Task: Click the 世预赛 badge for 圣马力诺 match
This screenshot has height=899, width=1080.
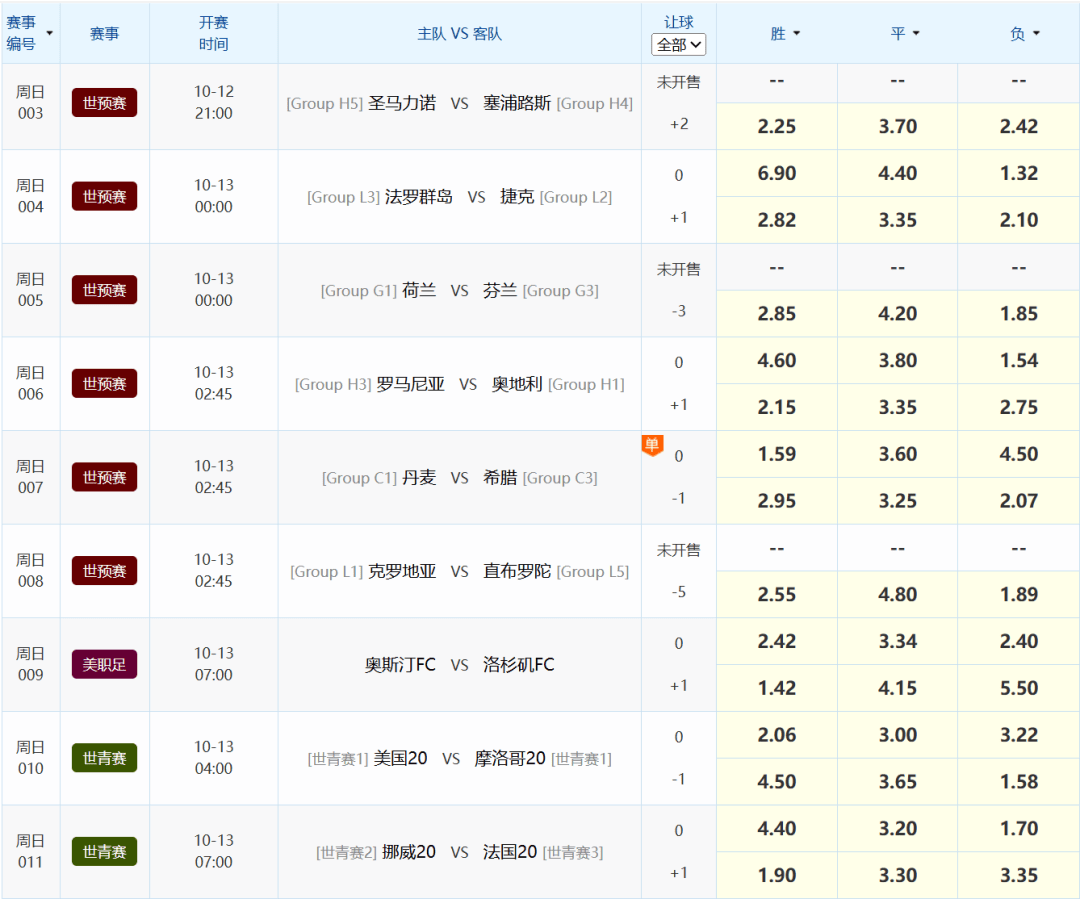Action: tap(104, 102)
